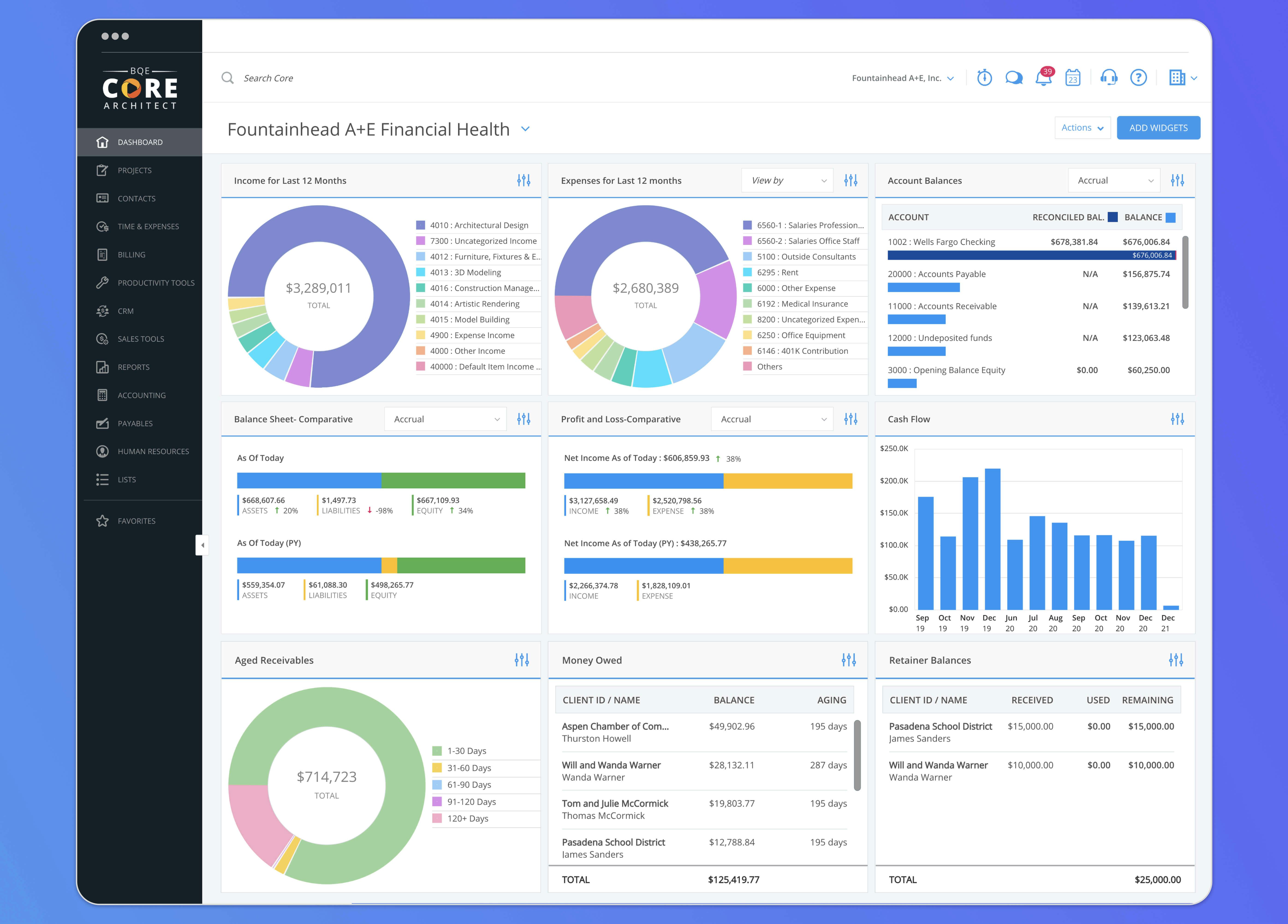
Task: Open the chat messages icon
Action: [x=1014, y=78]
